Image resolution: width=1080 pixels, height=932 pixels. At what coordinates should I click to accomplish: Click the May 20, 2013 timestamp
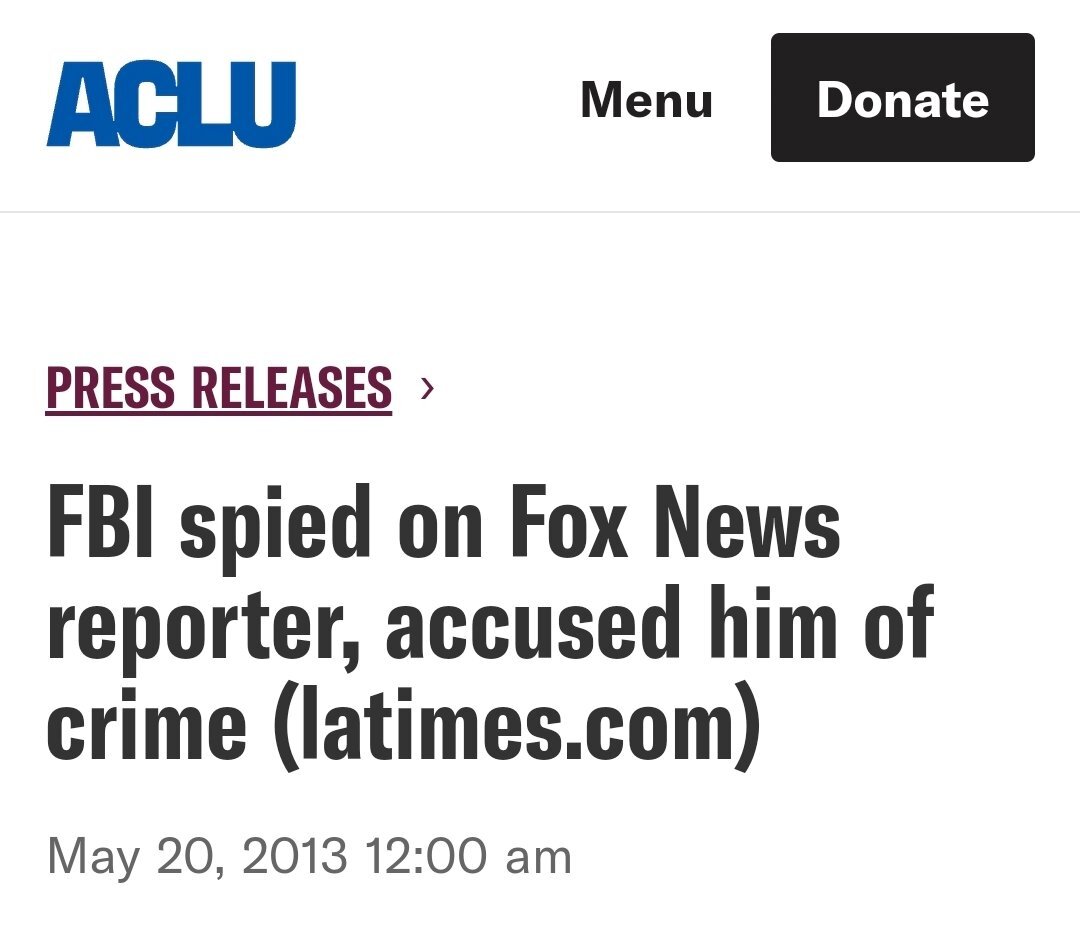[x=309, y=857]
